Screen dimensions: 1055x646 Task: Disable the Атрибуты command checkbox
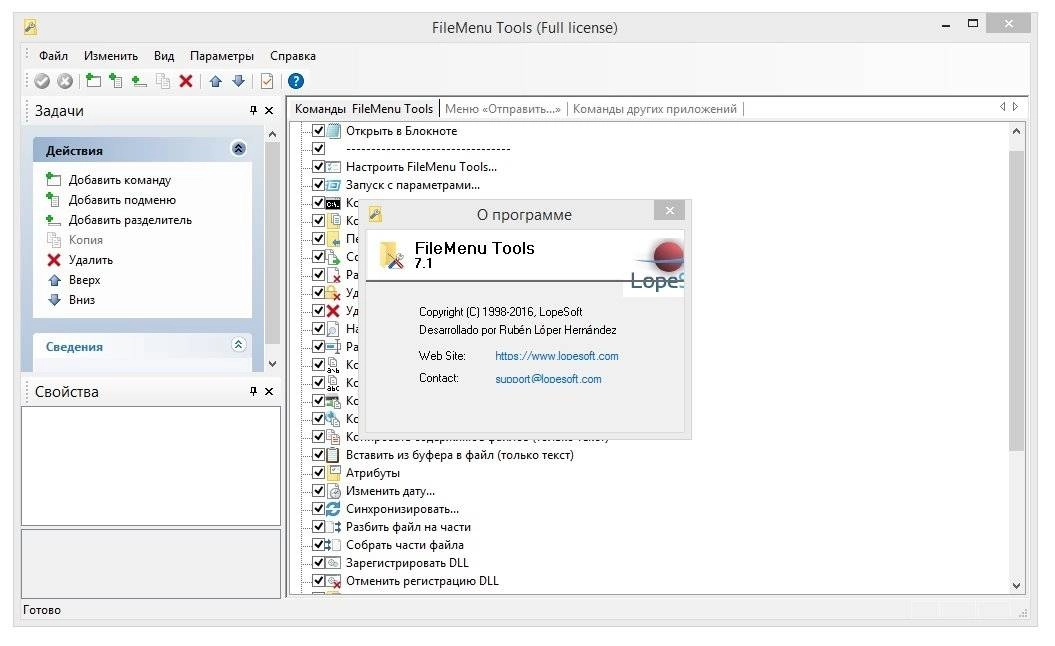(319, 472)
